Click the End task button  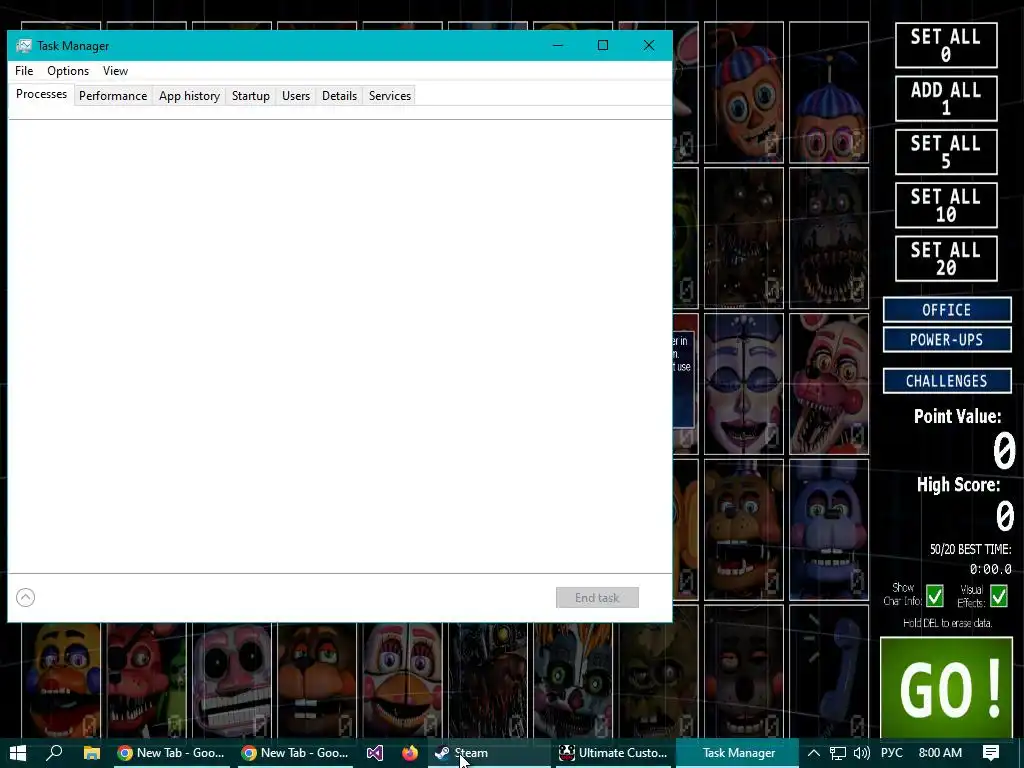pyautogui.click(x=597, y=598)
